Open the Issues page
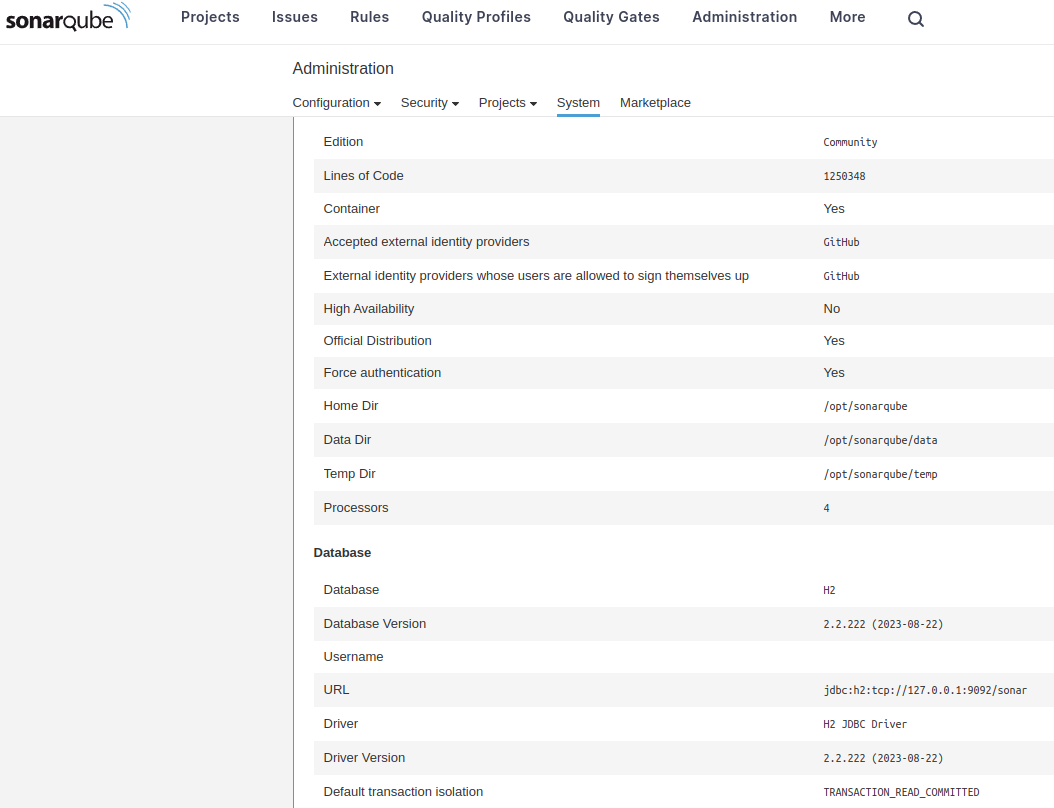The height and width of the screenshot is (808, 1054). 294,17
